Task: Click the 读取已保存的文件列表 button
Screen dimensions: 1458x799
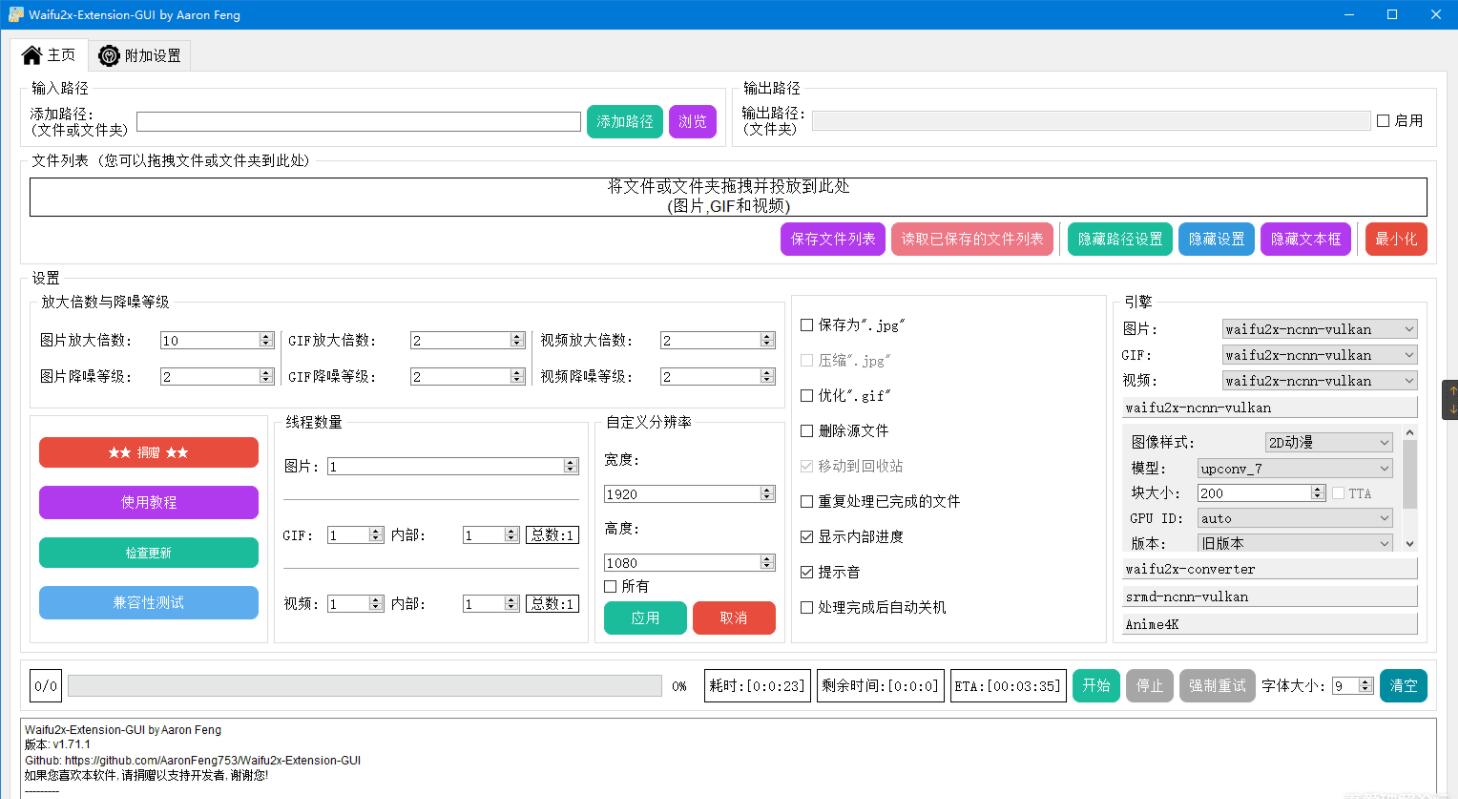Action: click(x=972, y=239)
